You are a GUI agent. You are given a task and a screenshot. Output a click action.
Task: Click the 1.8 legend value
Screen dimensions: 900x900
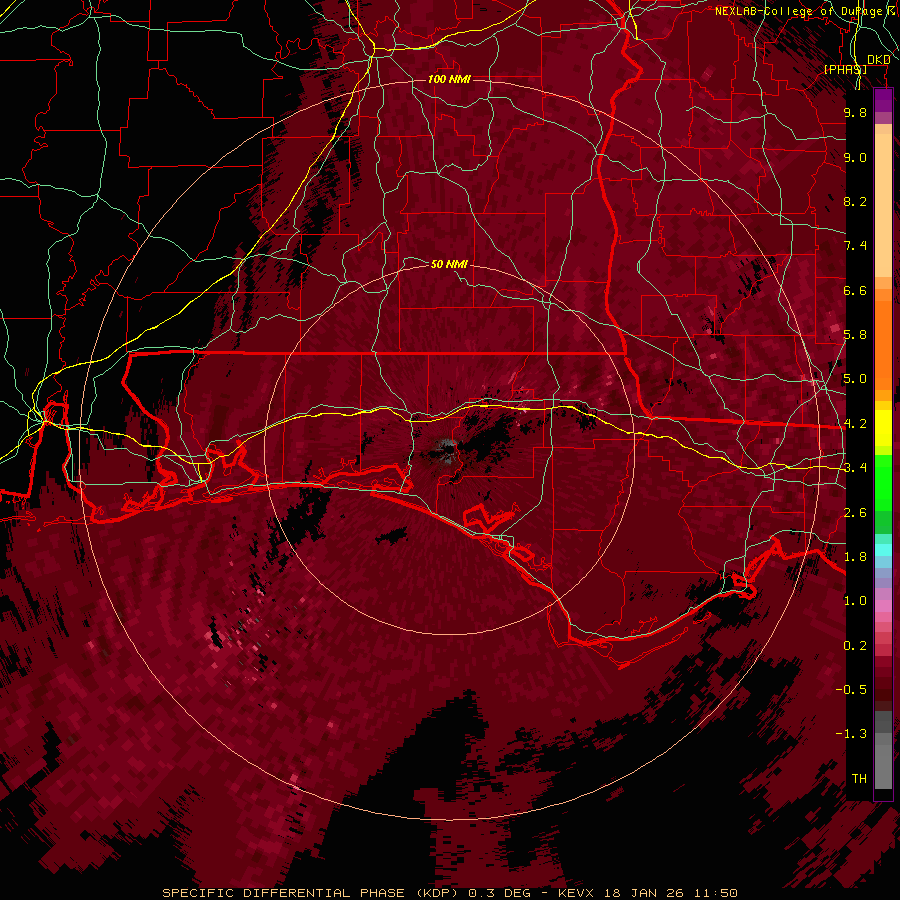[x=855, y=557]
